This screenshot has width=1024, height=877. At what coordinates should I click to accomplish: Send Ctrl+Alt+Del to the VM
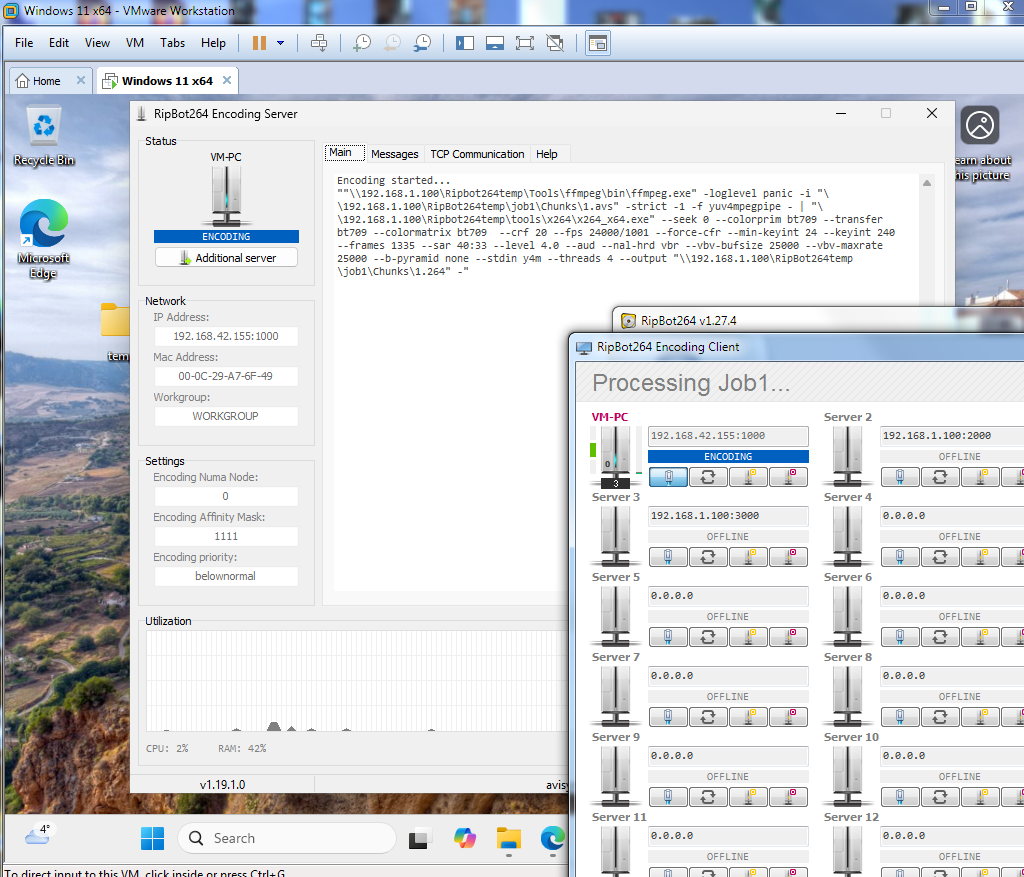click(319, 43)
